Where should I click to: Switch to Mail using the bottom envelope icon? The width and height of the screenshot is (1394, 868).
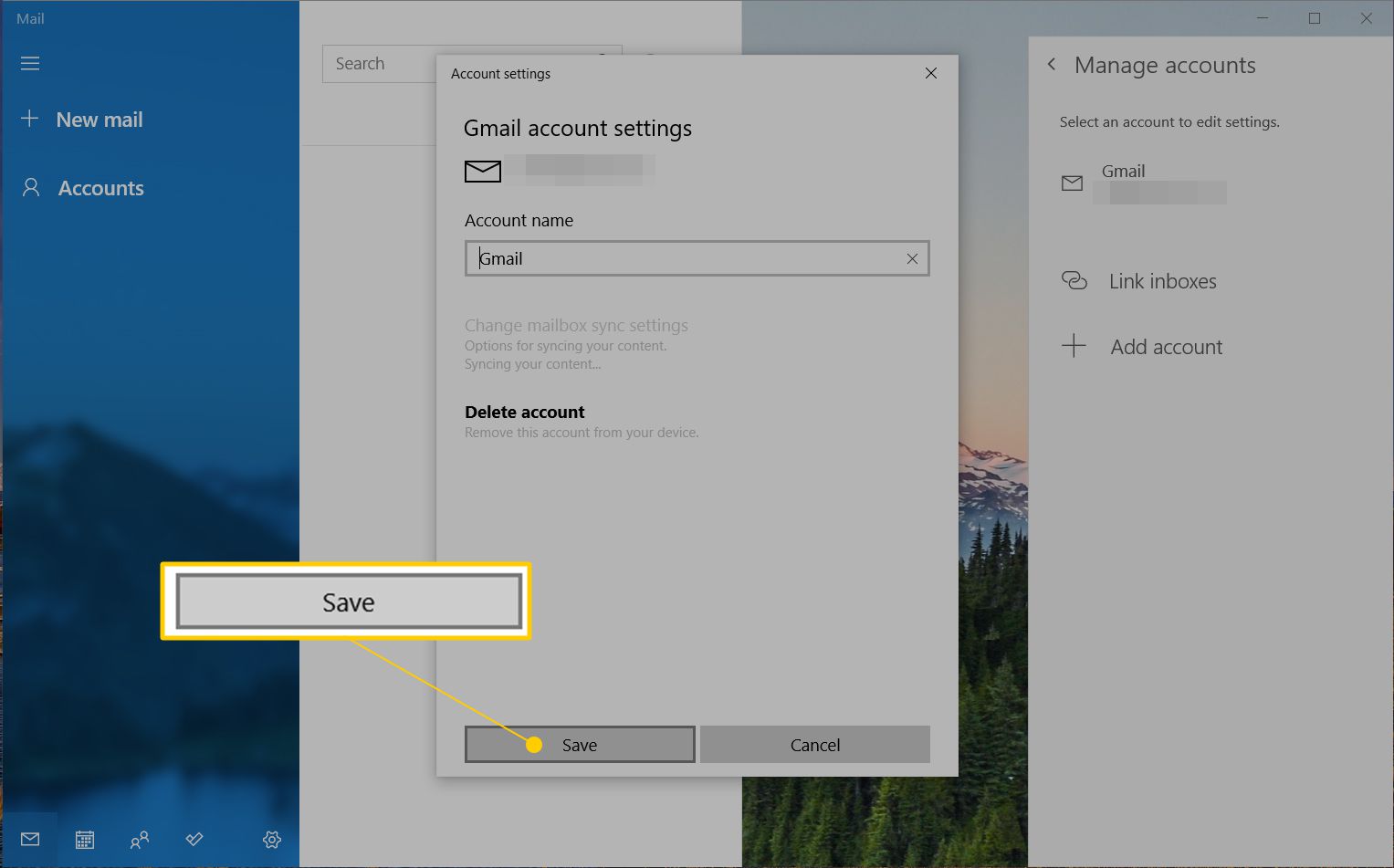[x=30, y=839]
